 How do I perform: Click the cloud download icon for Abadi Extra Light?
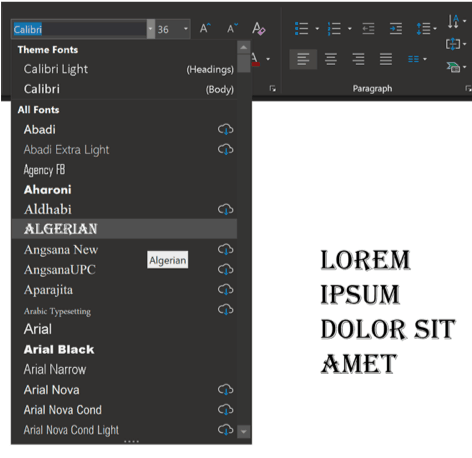pos(226,149)
